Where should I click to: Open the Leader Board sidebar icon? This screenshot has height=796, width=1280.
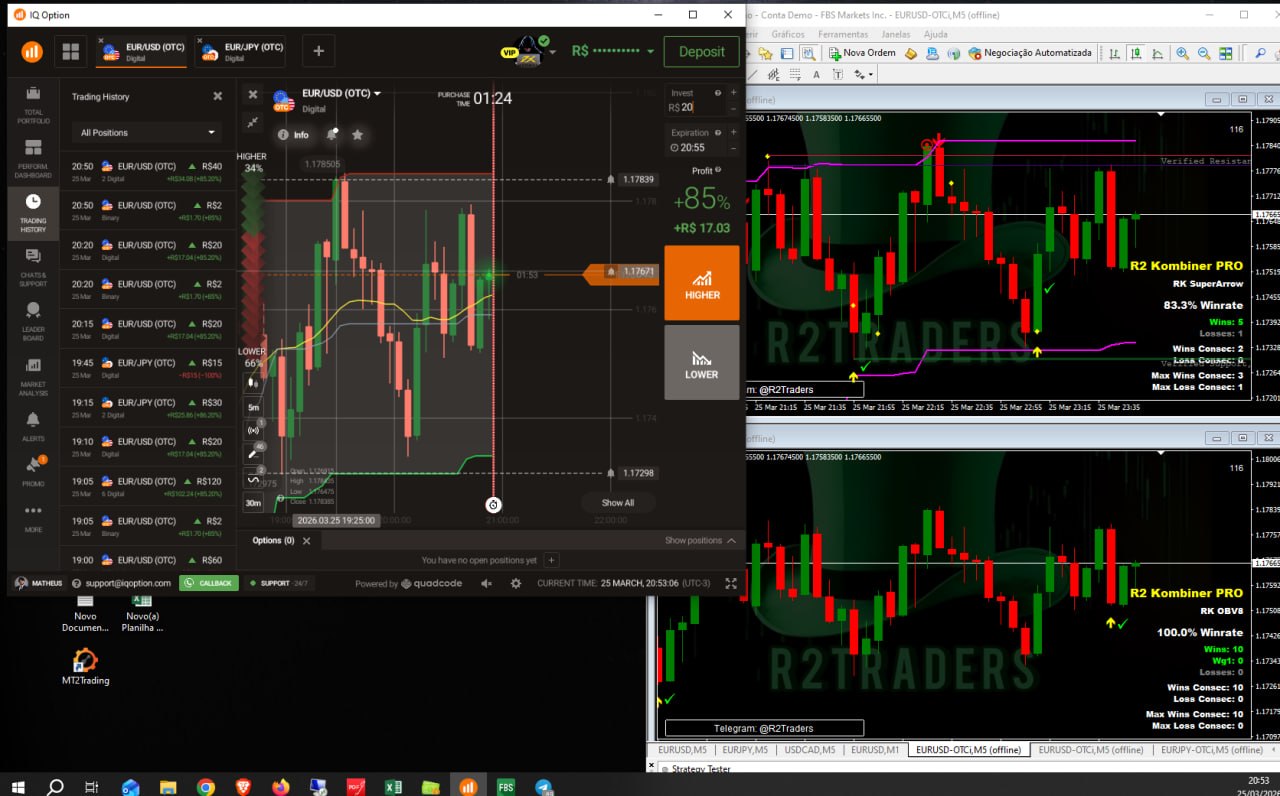[33, 322]
